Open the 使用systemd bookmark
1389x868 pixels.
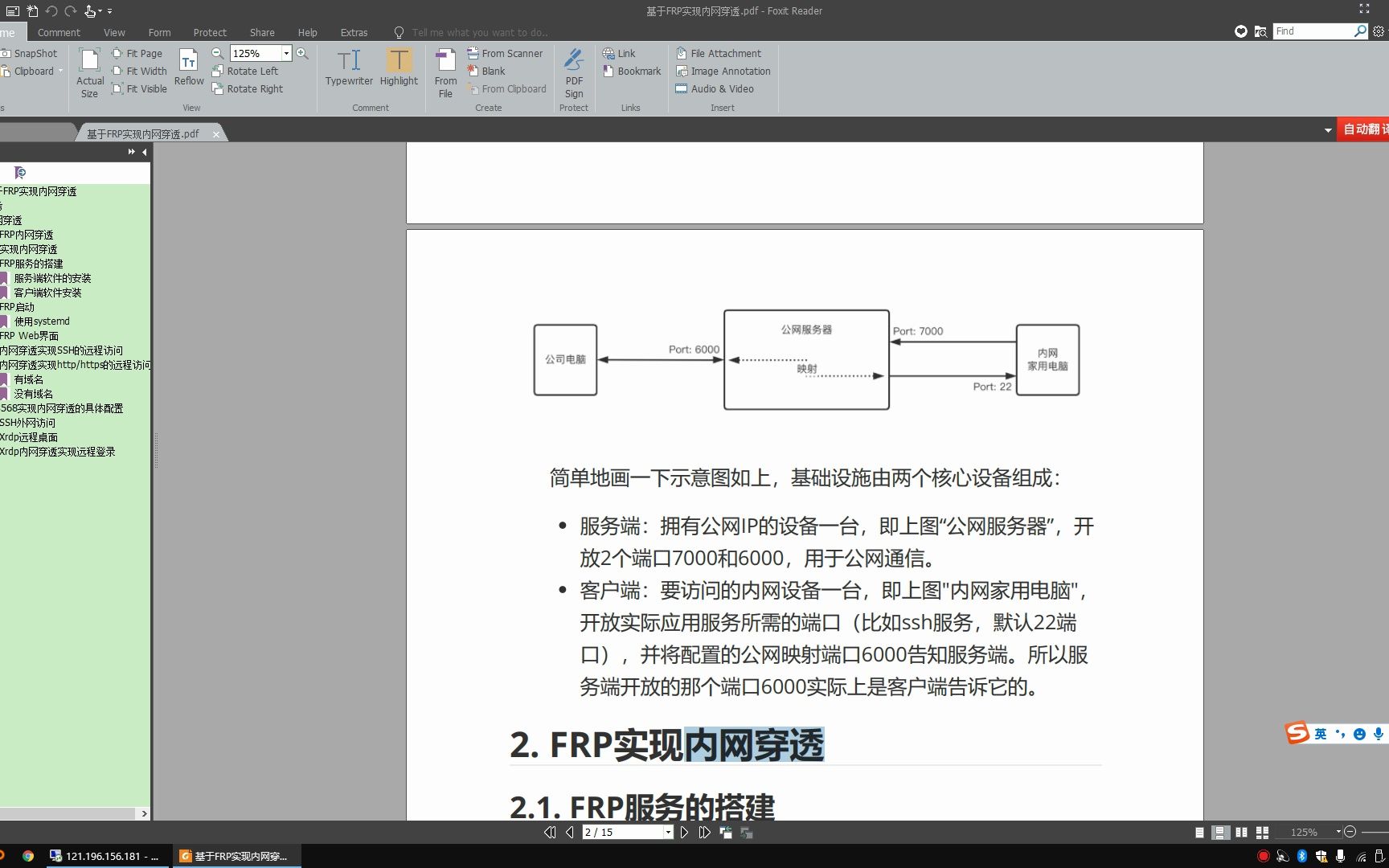[42, 321]
